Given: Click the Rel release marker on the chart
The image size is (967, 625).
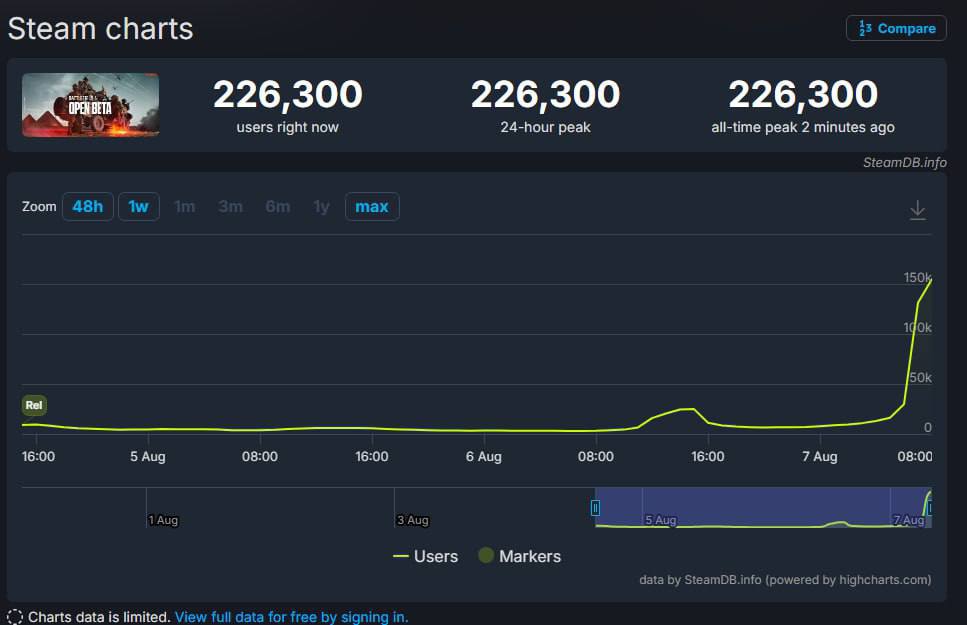Looking at the screenshot, I should point(34,405).
